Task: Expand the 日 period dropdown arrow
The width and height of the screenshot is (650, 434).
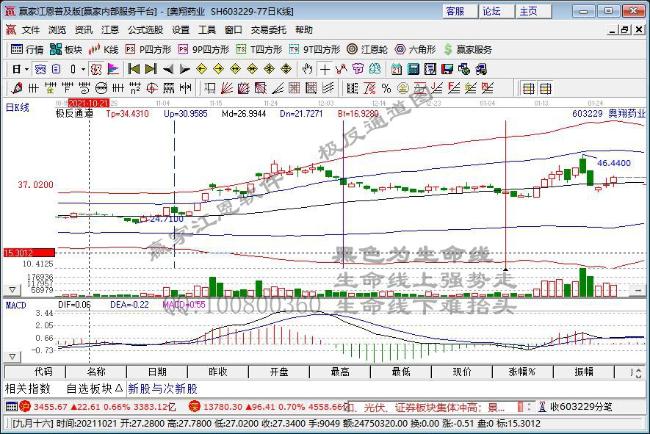Action: tap(27, 69)
